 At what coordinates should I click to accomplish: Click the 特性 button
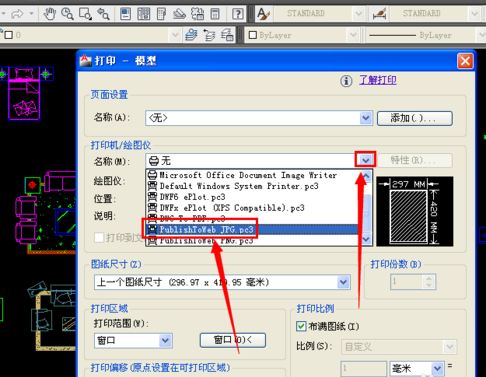[x=415, y=160]
